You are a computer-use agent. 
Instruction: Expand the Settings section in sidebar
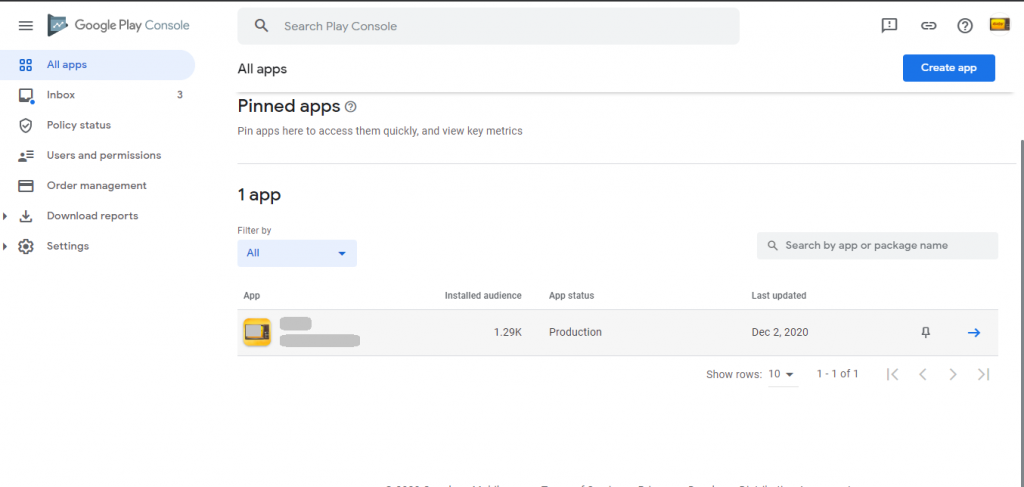[7, 246]
